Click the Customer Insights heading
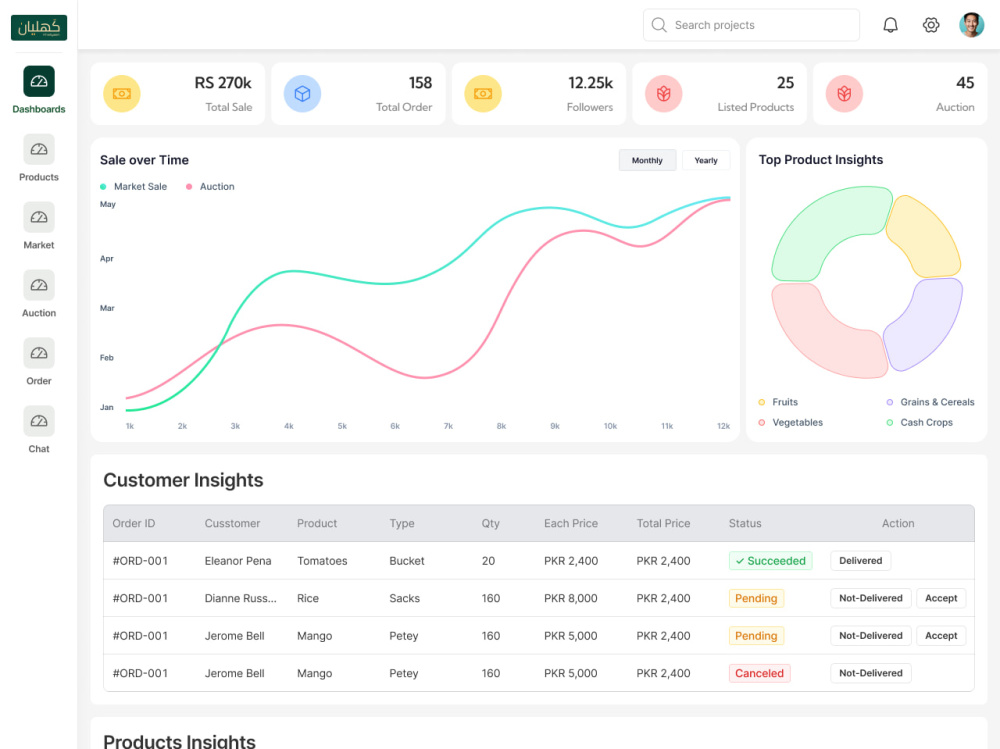 tap(183, 480)
